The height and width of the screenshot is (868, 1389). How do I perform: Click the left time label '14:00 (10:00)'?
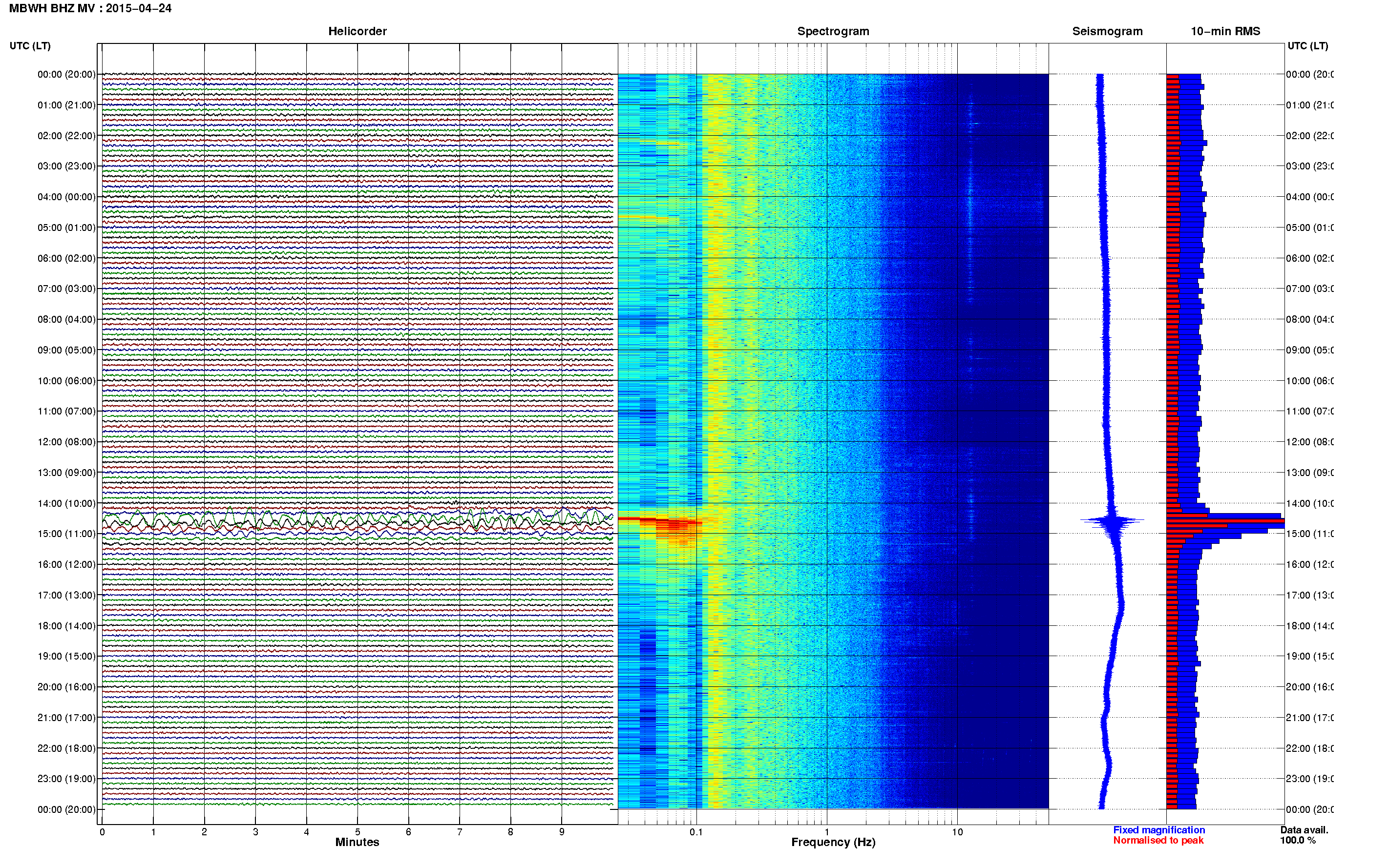66,503
